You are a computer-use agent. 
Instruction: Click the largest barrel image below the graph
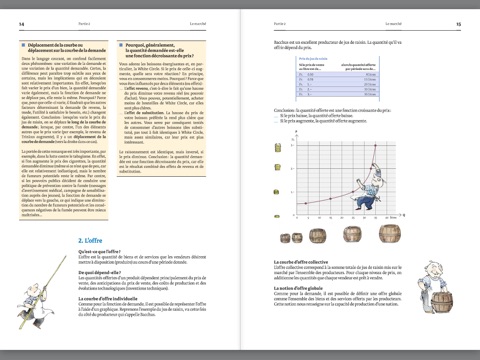[390, 233]
